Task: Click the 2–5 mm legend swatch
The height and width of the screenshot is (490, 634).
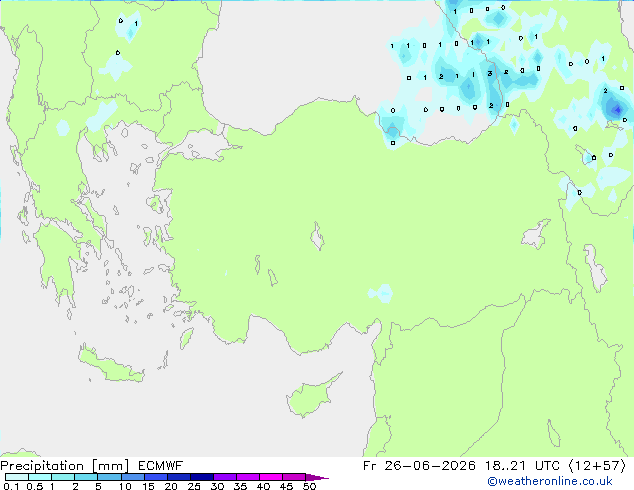Action: point(86,477)
